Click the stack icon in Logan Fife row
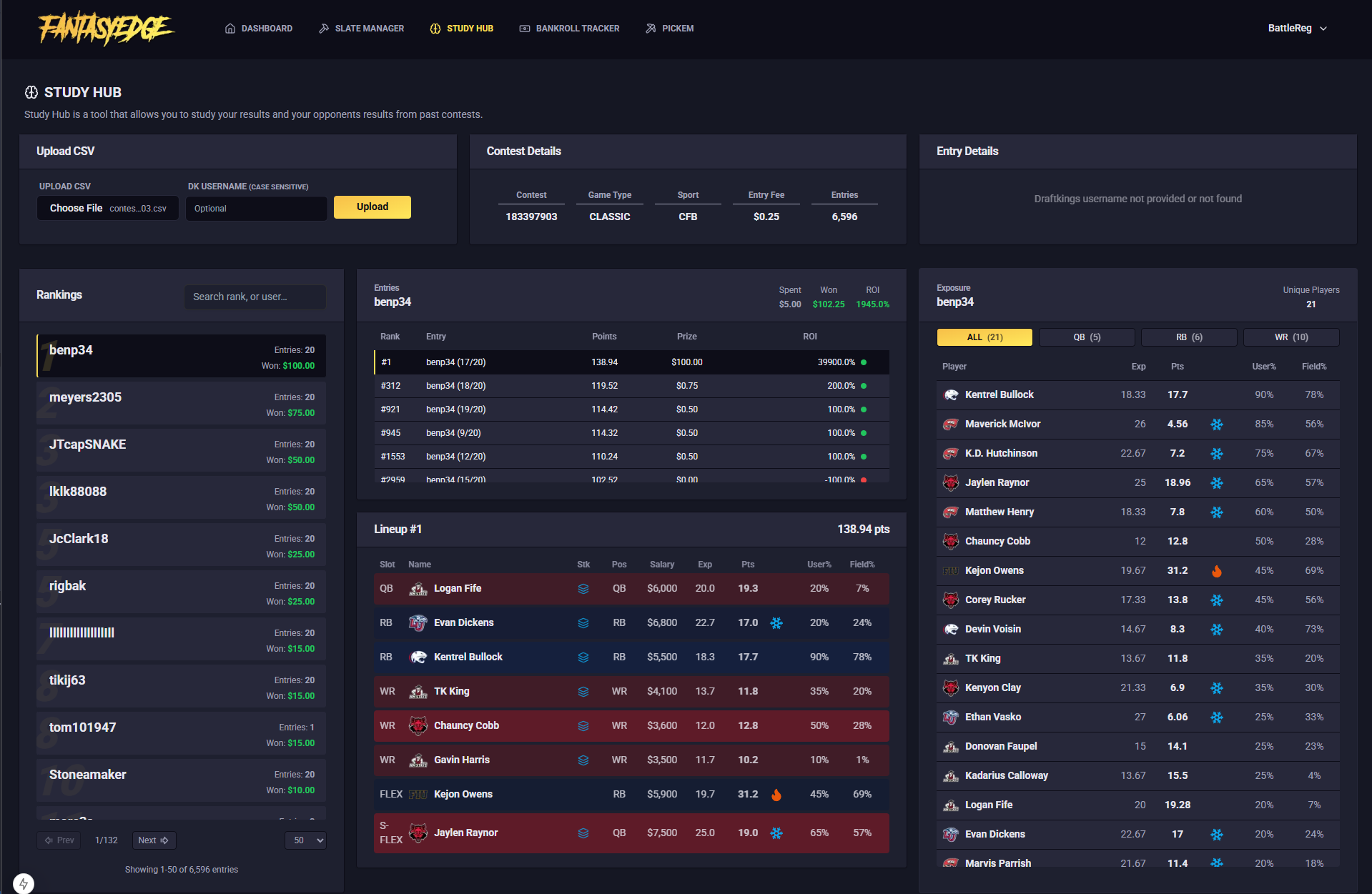The height and width of the screenshot is (894, 1372). [583, 589]
